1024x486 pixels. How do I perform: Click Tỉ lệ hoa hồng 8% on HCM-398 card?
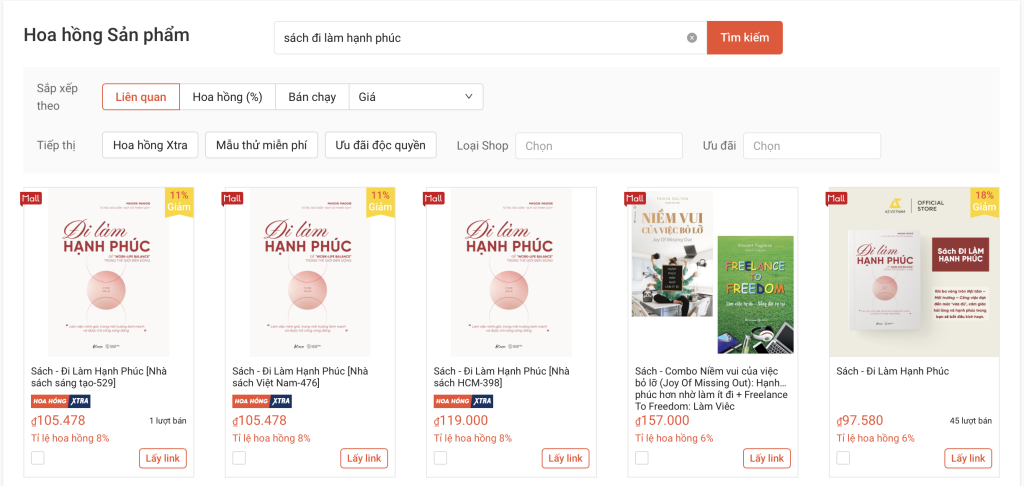(x=473, y=438)
